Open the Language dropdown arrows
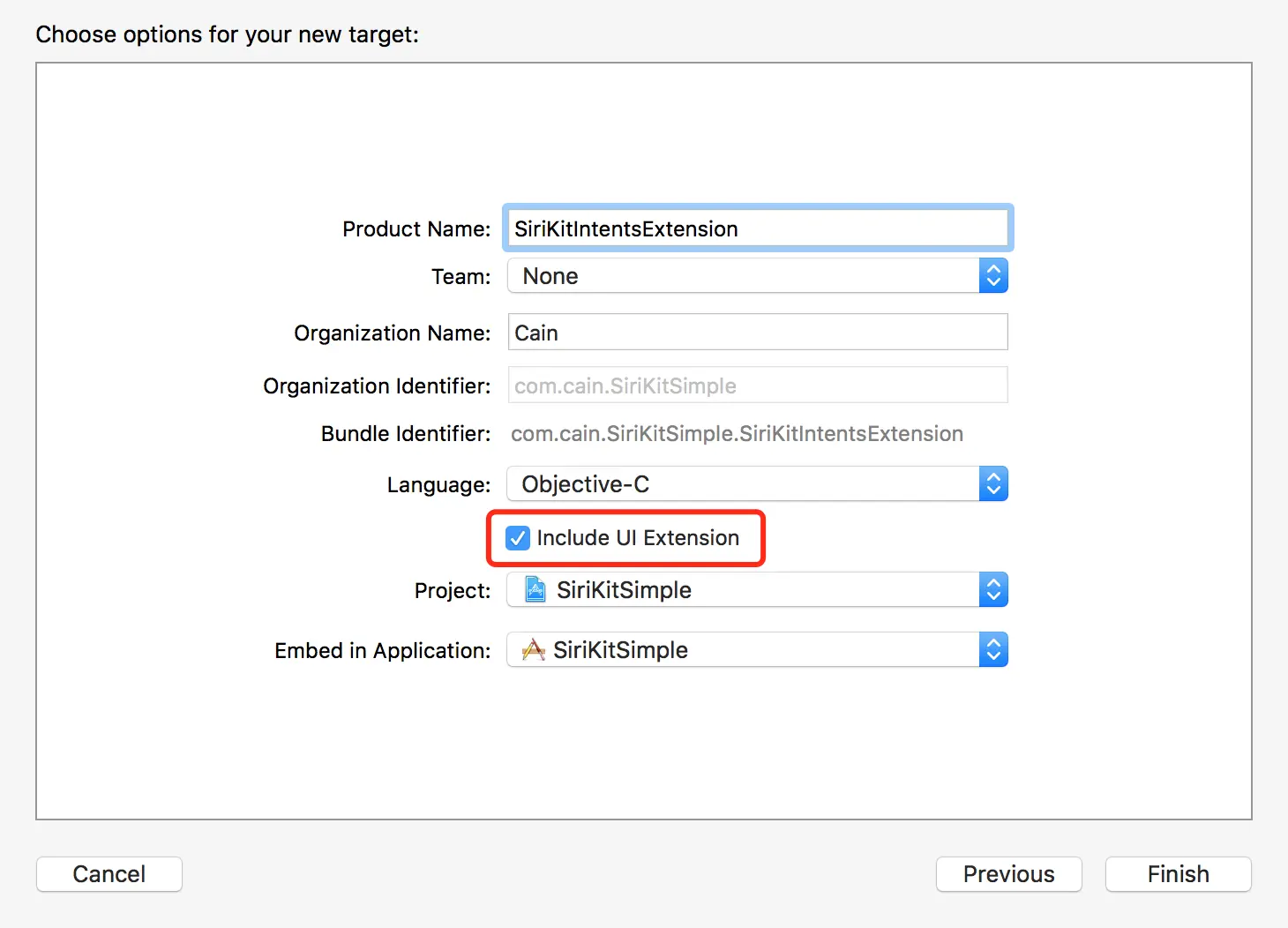Screen dimensions: 1288x928 993,484
